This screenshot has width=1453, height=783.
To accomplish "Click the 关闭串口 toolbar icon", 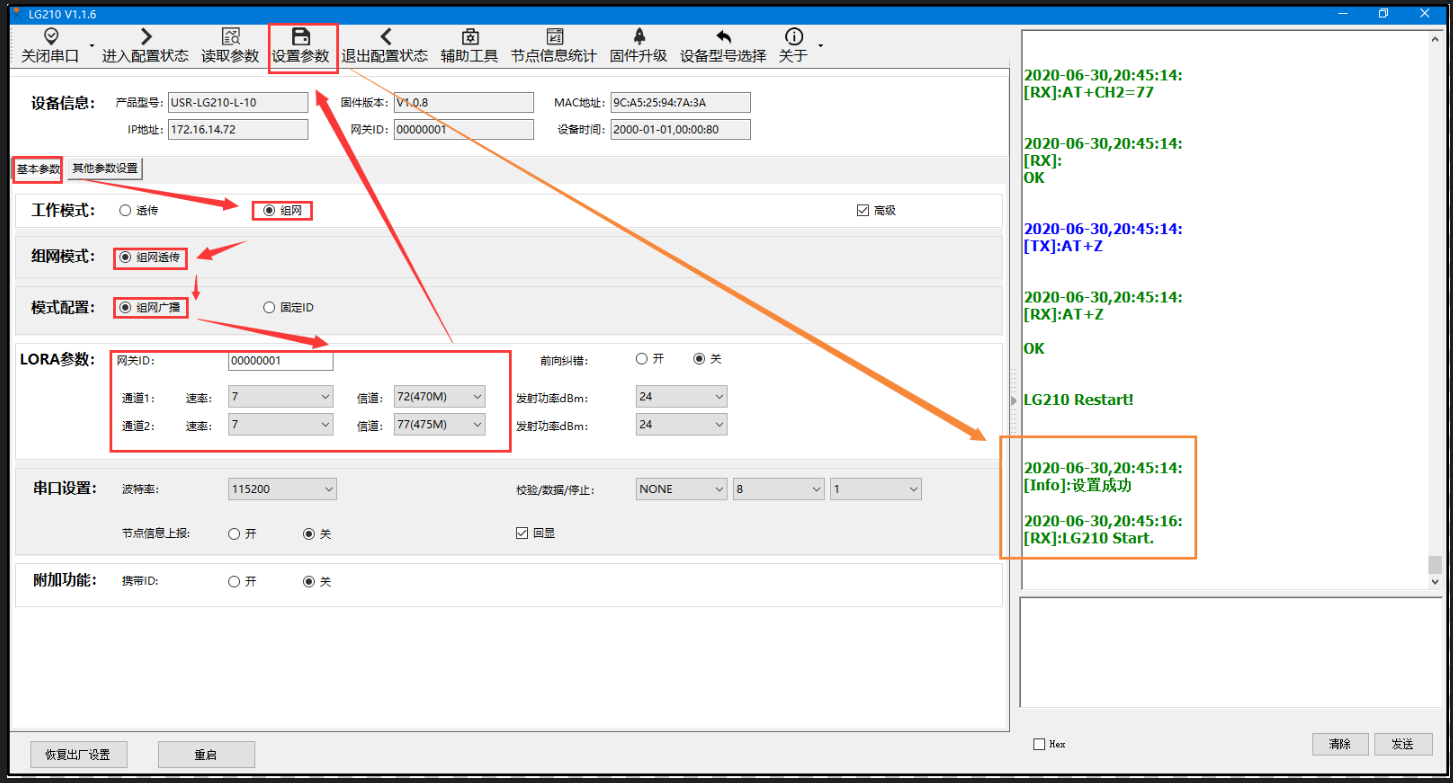I will point(50,37).
